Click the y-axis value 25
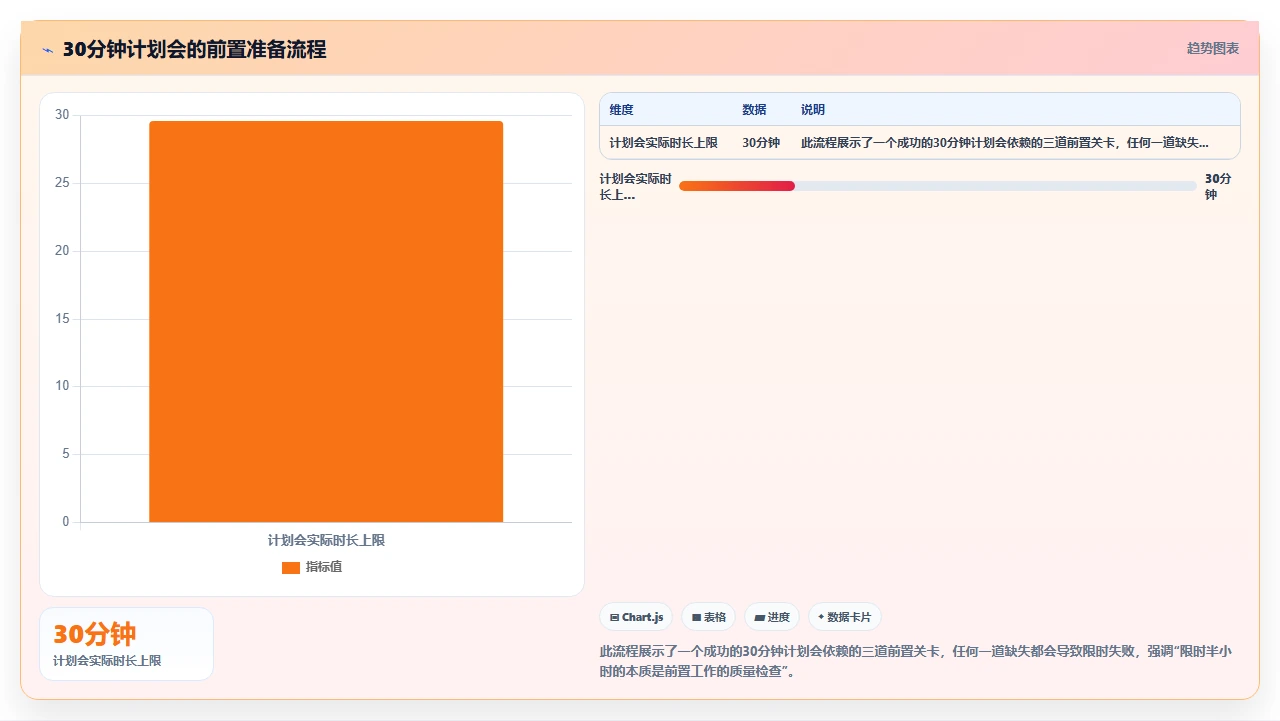 (x=62, y=183)
